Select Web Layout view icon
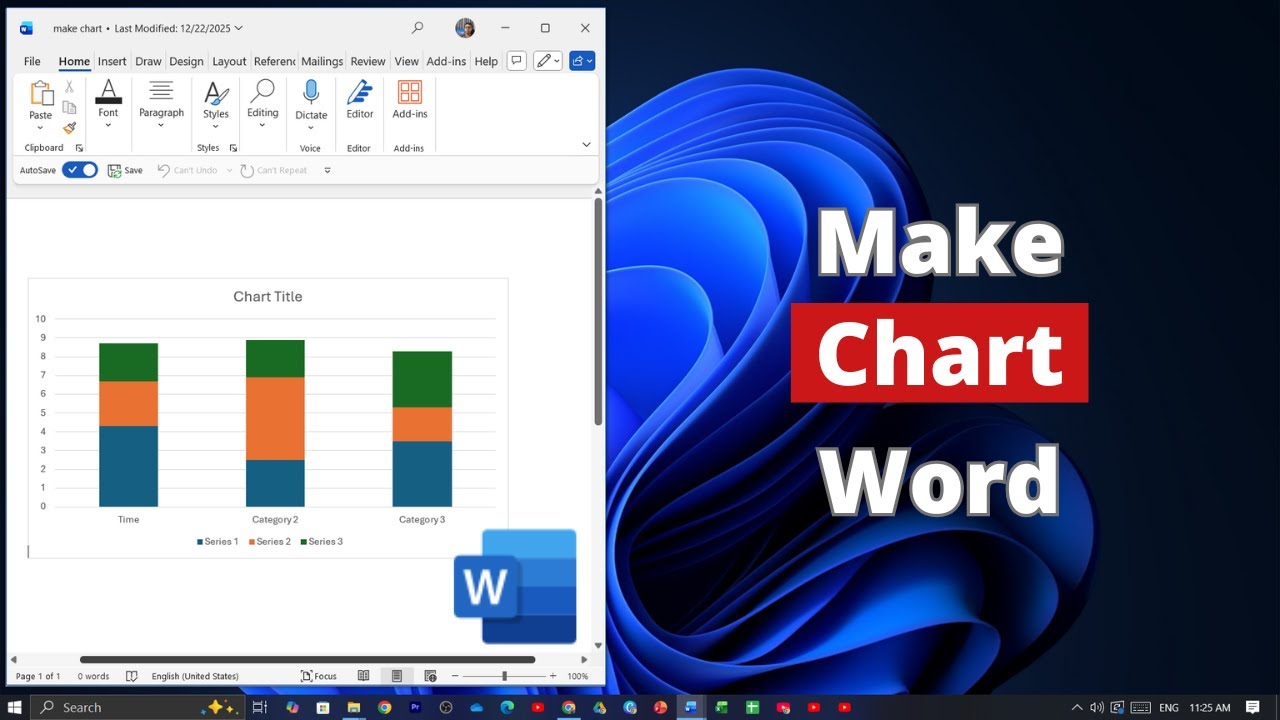The width and height of the screenshot is (1280, 720). 430,676
